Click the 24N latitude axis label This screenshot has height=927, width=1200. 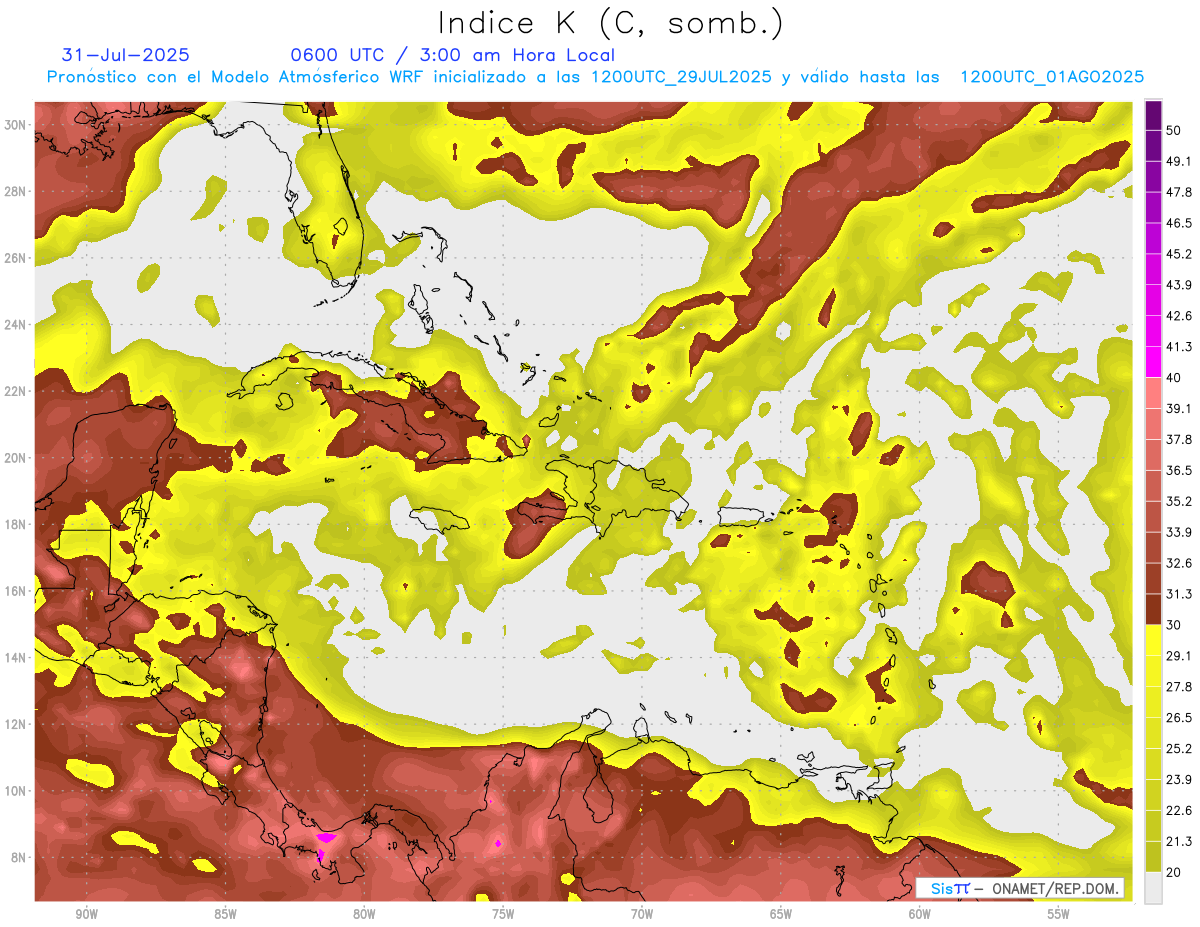pos(17,325)
